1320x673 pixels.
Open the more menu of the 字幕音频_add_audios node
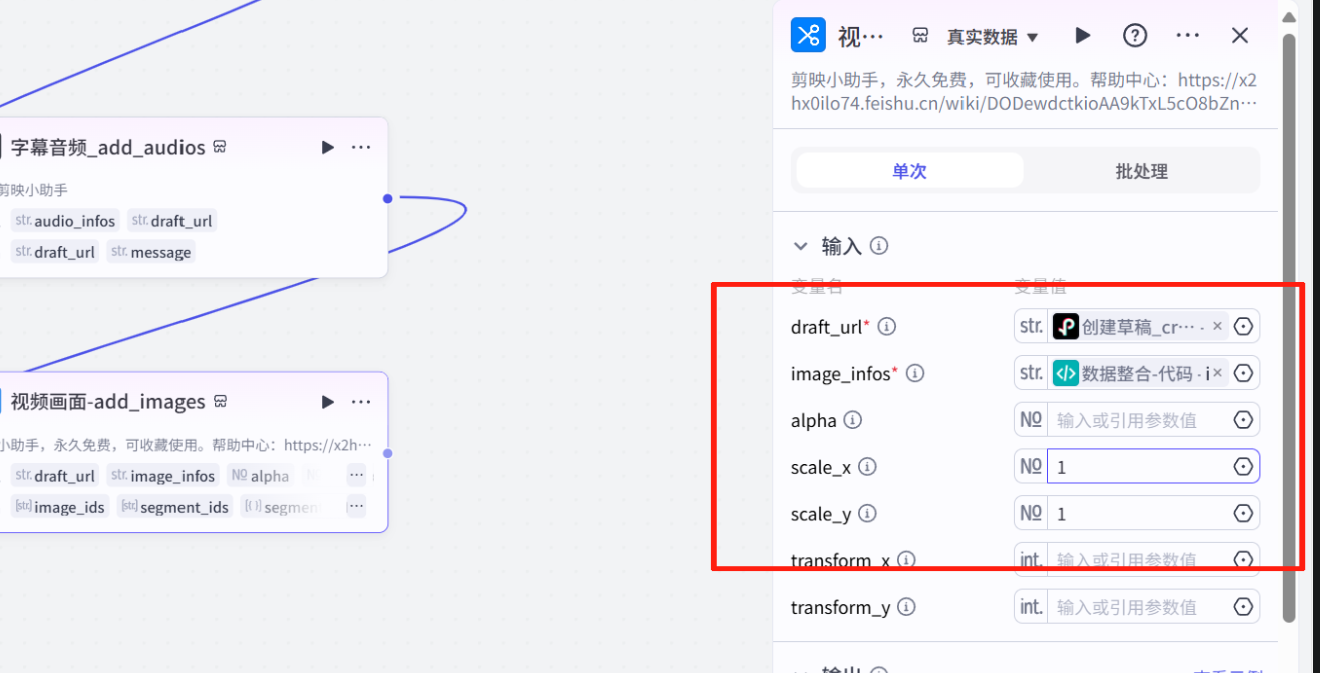pos(361,147)
